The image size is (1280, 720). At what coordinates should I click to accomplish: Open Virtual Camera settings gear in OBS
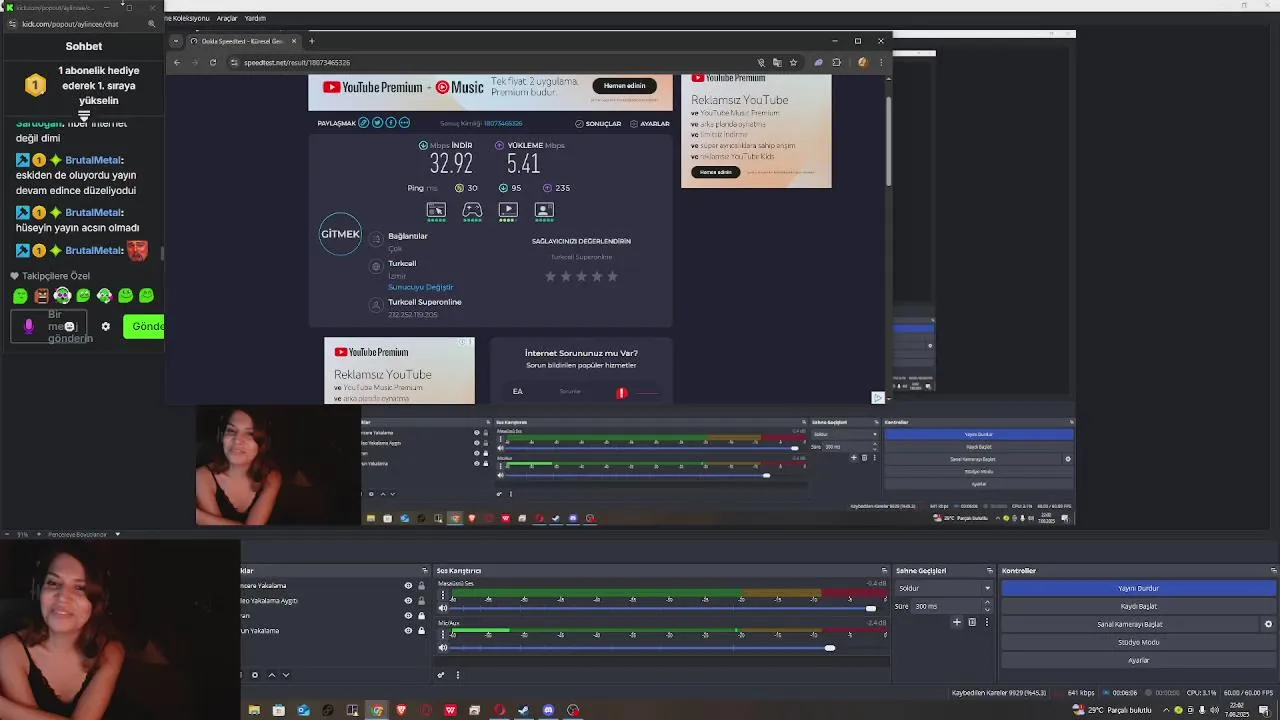tap(1268, 624)
